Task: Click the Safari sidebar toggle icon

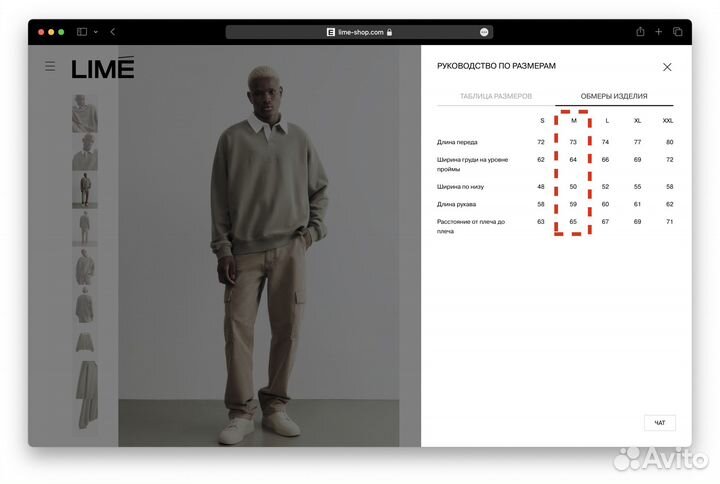Action: (x=82, y=32)
